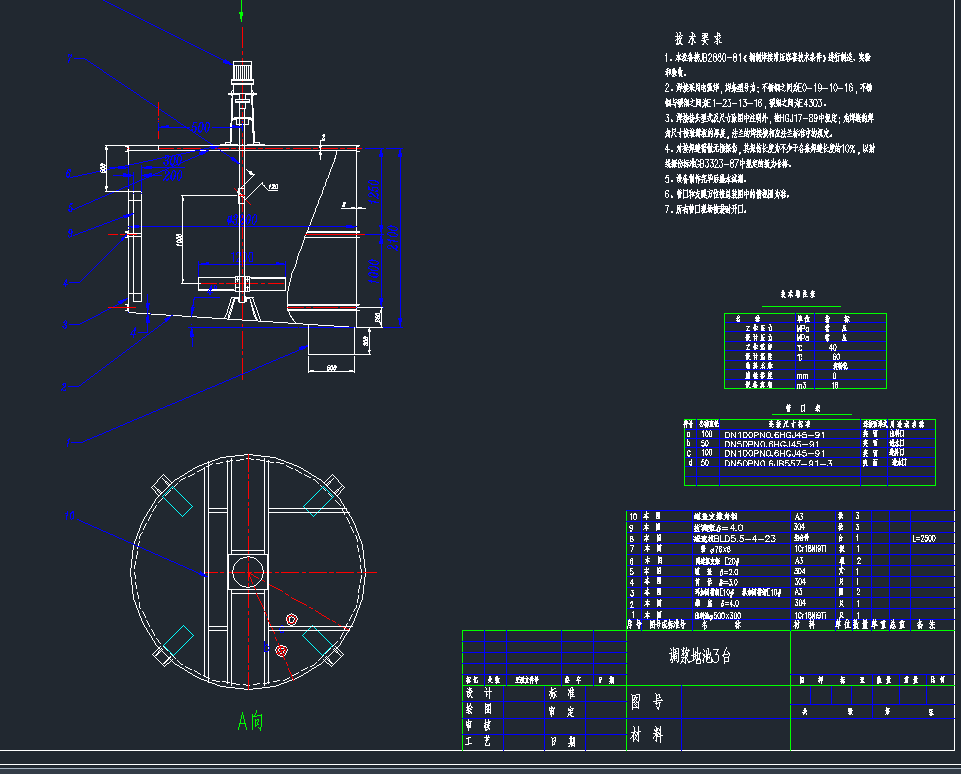Screen dimensions: 961x774
Task: Click the 500 horizontal dimension at top
Action: [200, 128]
